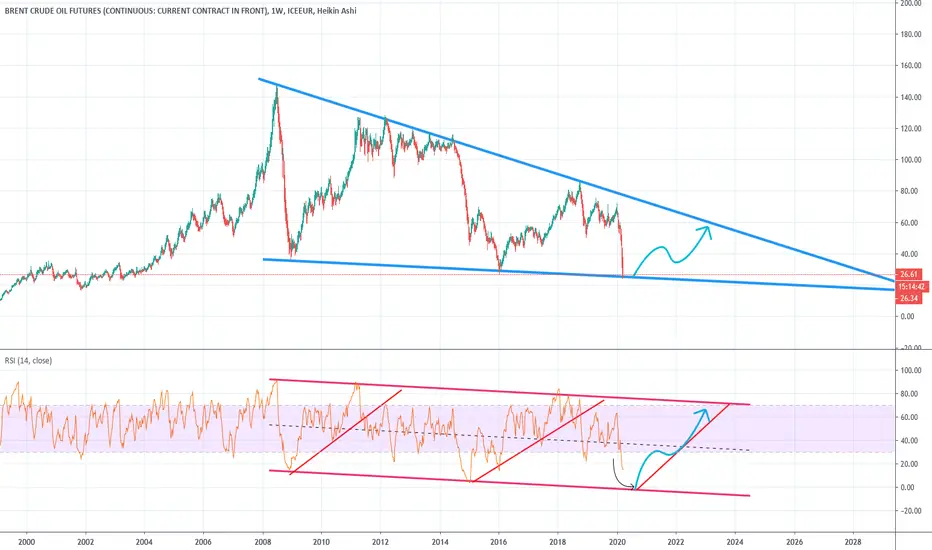The height and width of the screenshot is (550, 932).
Task: Select the 26.61 price label on axis
Action: 909,275
